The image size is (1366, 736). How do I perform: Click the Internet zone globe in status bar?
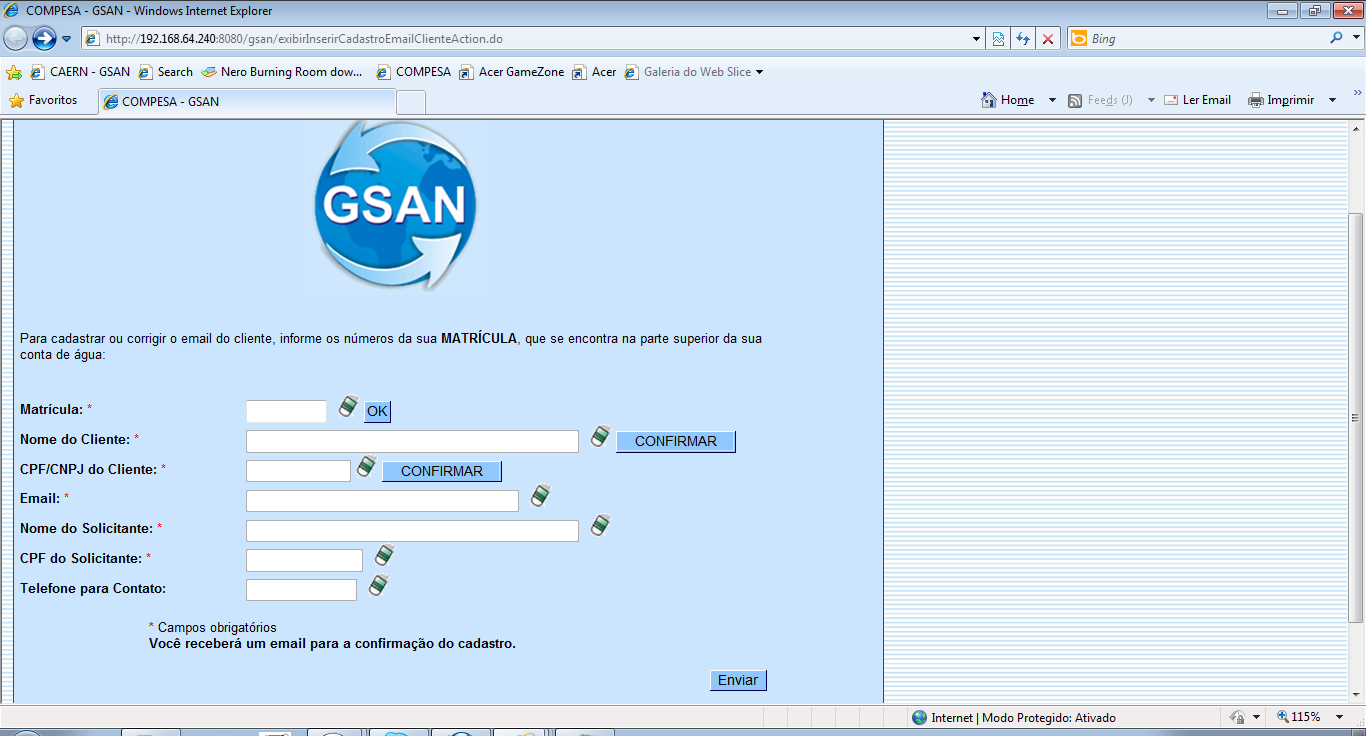[919, 717]
